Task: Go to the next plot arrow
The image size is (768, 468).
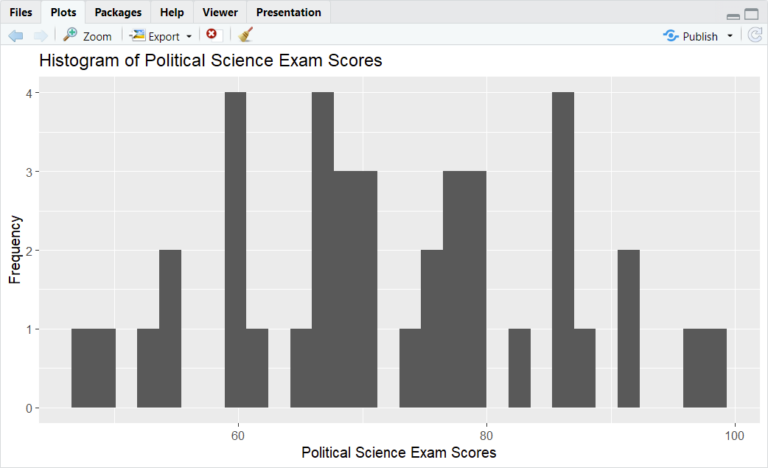Action: click(x=39, y=35)
